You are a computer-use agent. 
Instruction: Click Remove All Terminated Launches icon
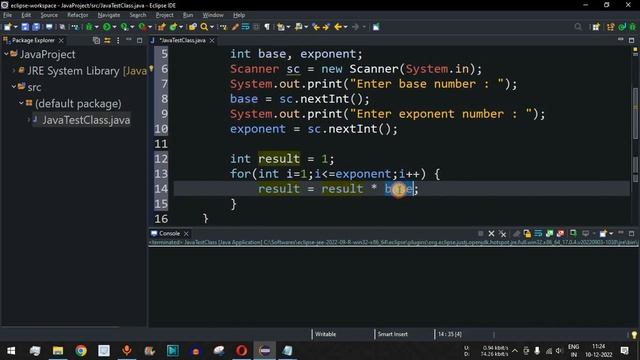click(502, 233)
